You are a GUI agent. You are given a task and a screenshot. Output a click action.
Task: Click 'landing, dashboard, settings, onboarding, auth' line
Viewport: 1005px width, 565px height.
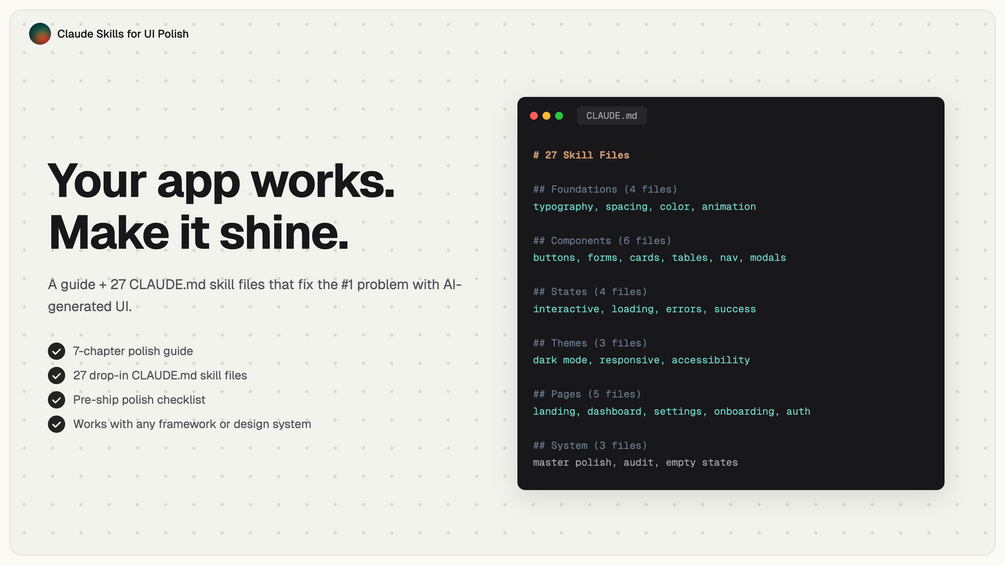pos(671,411)
